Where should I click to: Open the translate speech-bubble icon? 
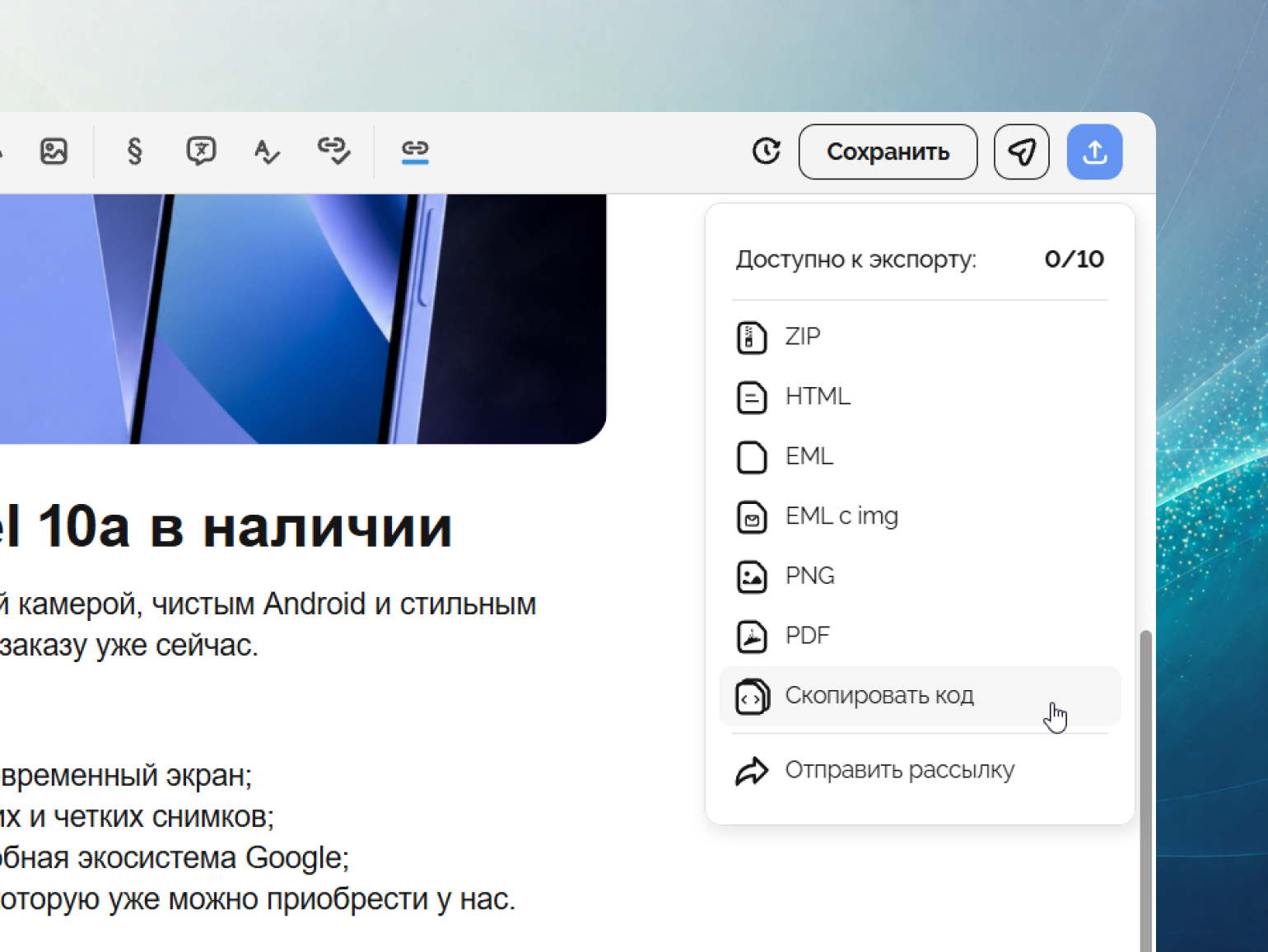[201, 152]
